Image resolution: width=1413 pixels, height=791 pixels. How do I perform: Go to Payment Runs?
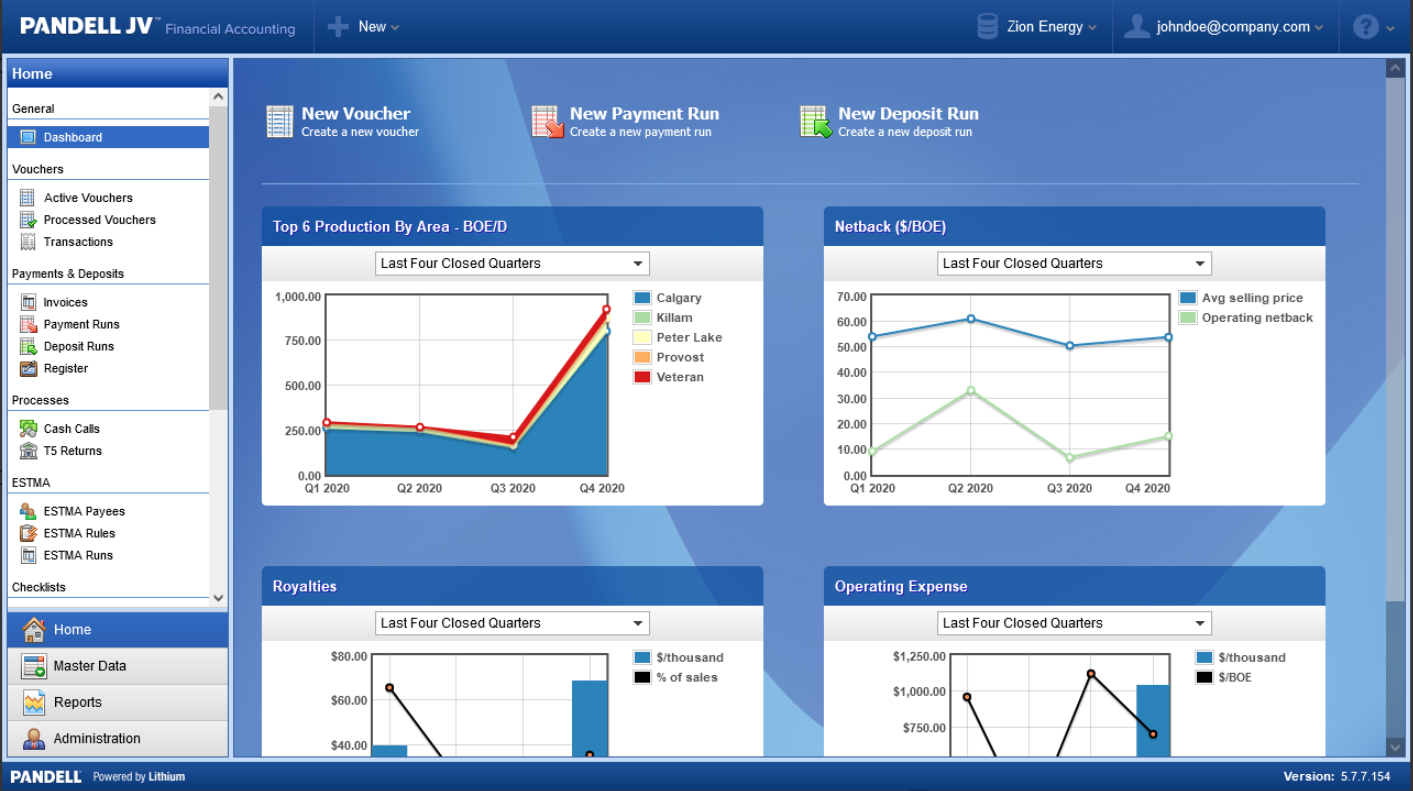(81, 324)
